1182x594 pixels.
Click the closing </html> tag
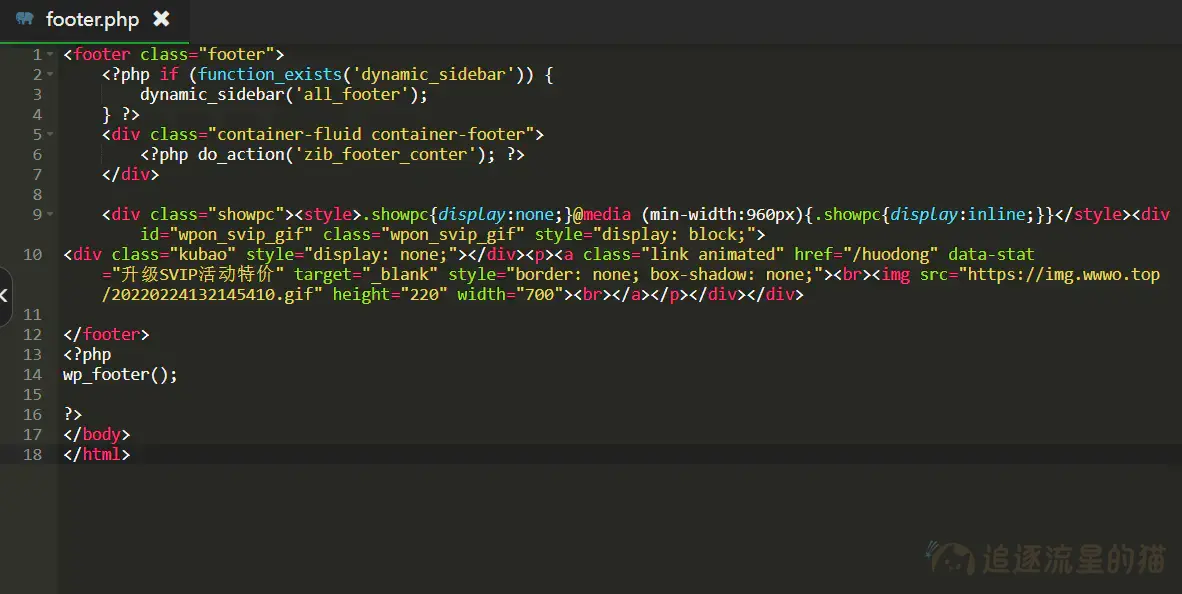pyautogui.click(x=96, y=455)
